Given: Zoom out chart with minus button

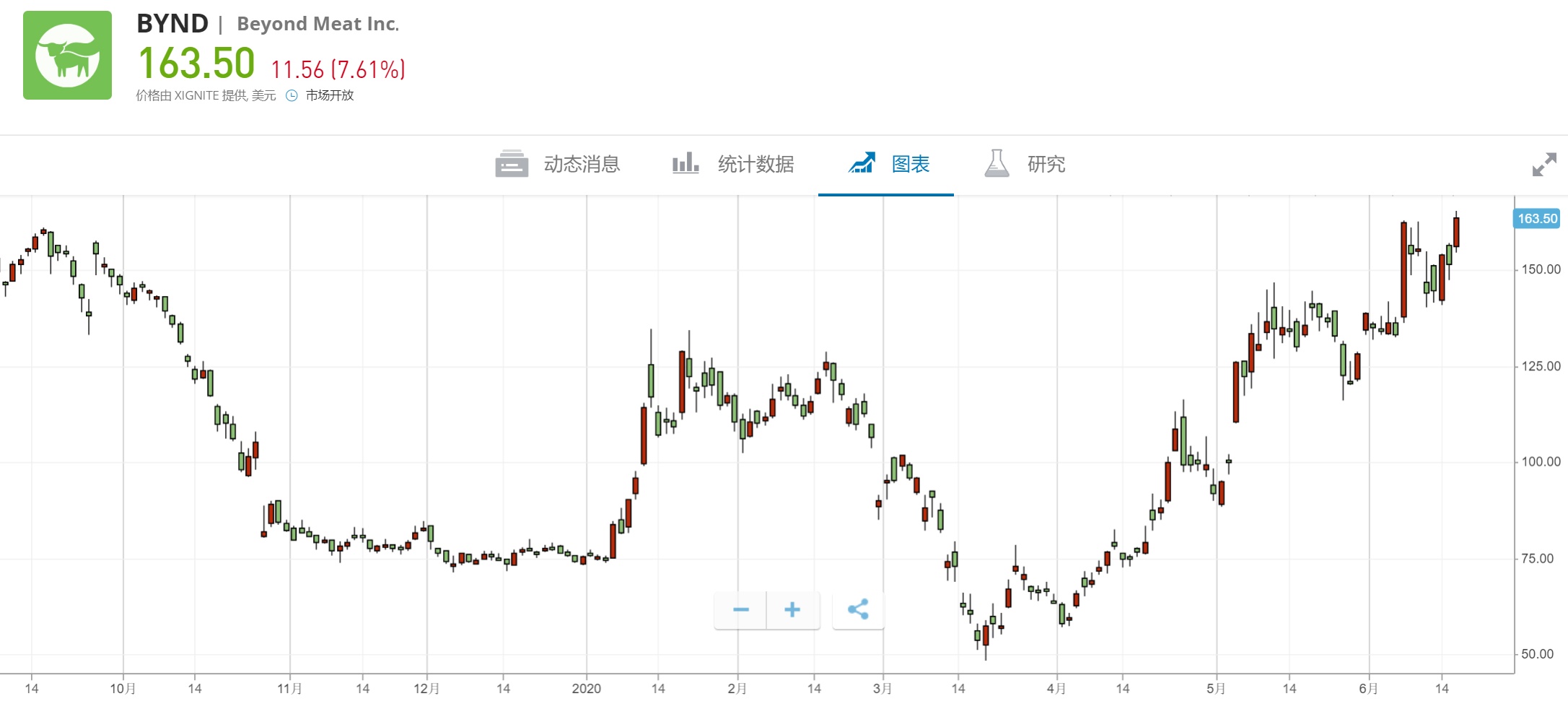Looking at the screenshot, I should 740,609.
